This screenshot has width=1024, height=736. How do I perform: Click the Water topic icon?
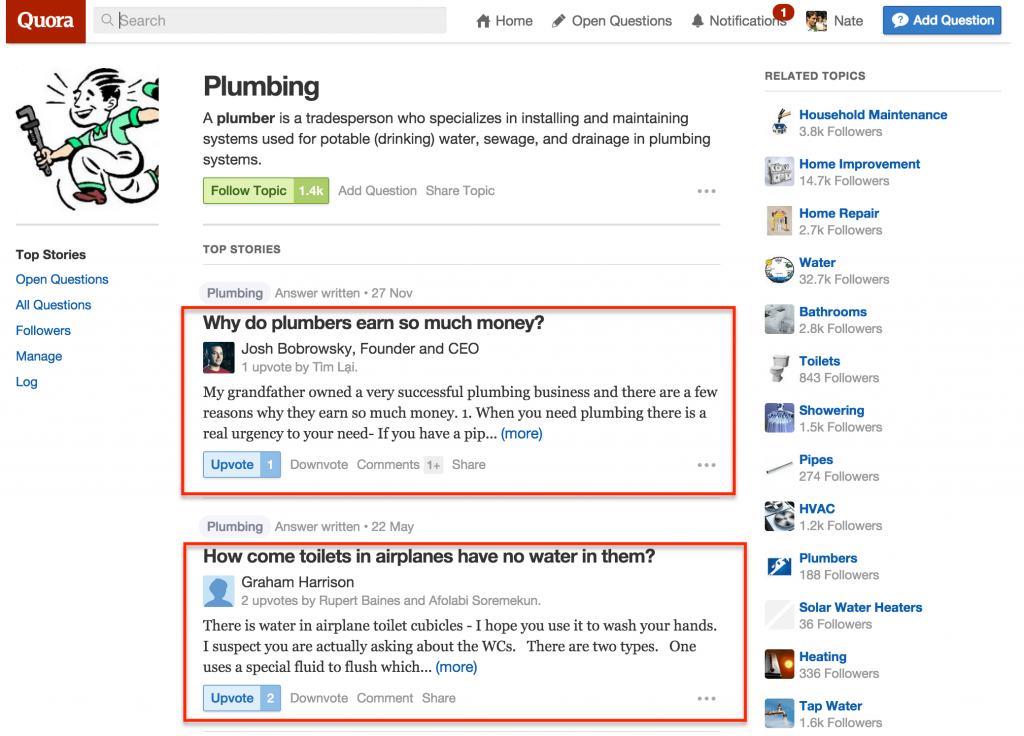click(x=779, y=270)
